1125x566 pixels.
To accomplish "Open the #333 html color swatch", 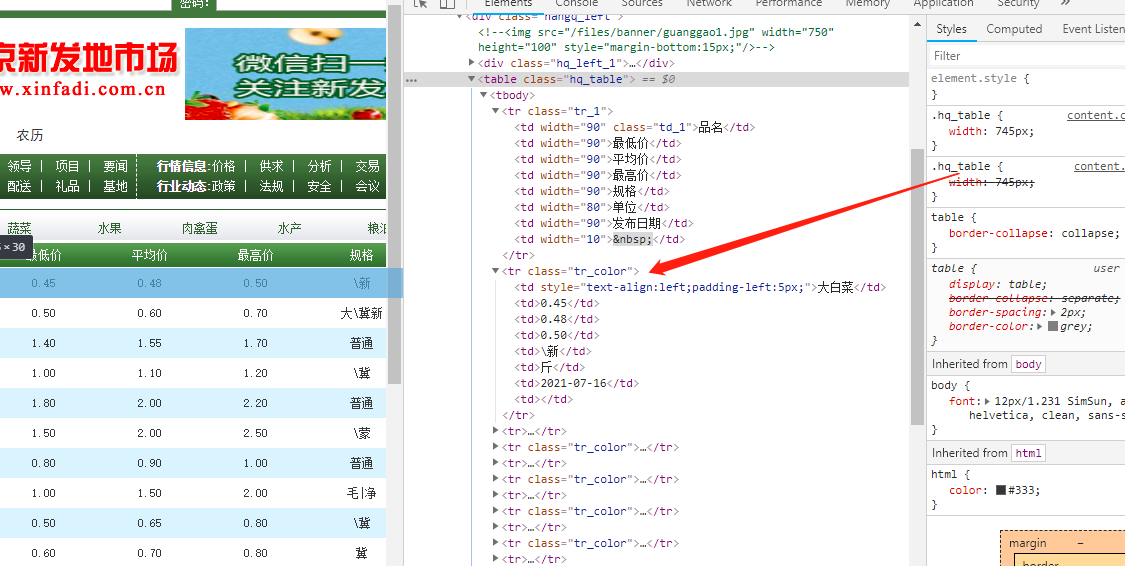I will pyautogui.click(x=1001, y=491).
